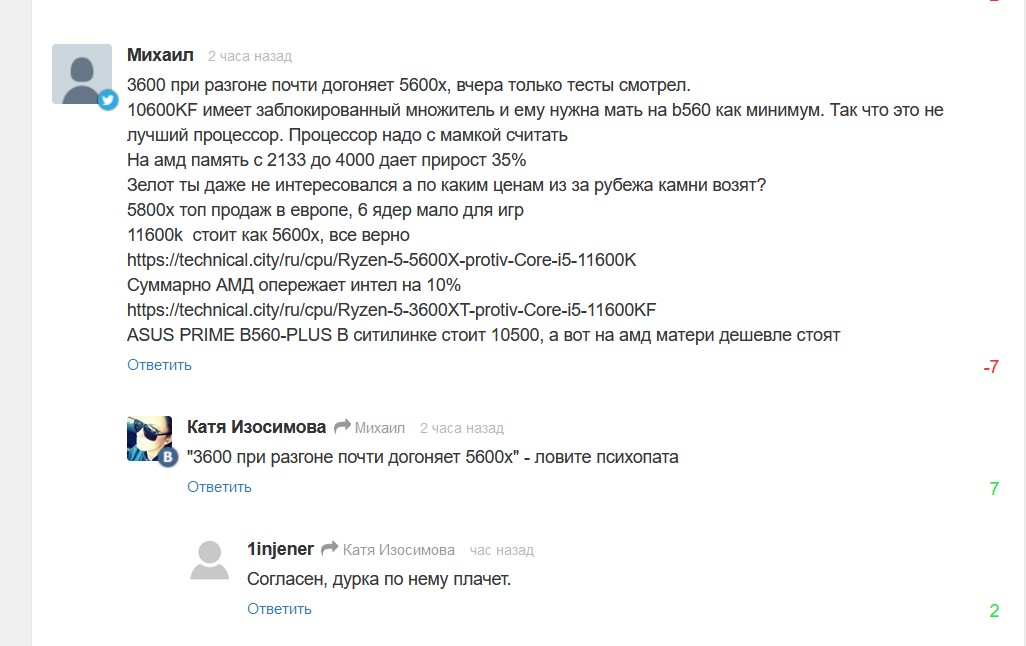Reply to Михаил's comment
The height and width of the screenshot is (646, 1026).
click(159, 365)
